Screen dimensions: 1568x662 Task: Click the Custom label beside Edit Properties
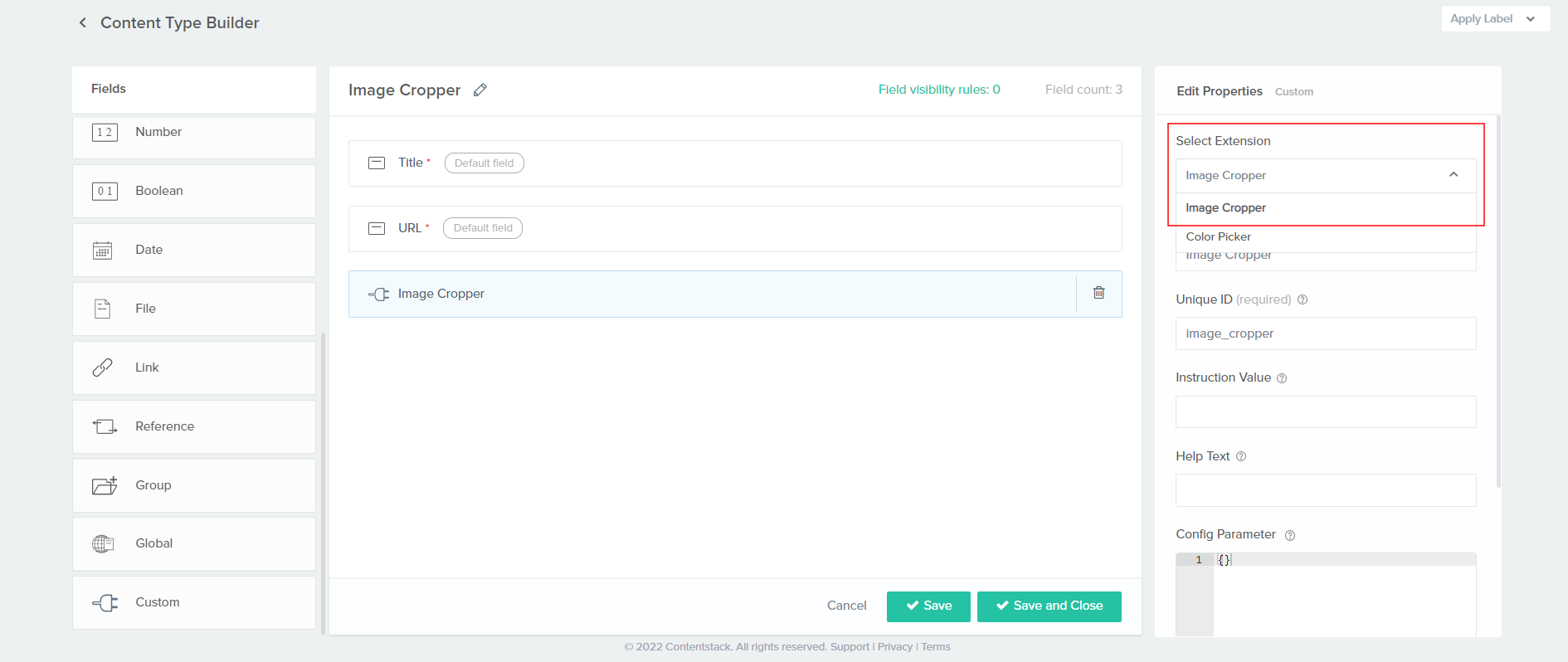coord(1294,92)
